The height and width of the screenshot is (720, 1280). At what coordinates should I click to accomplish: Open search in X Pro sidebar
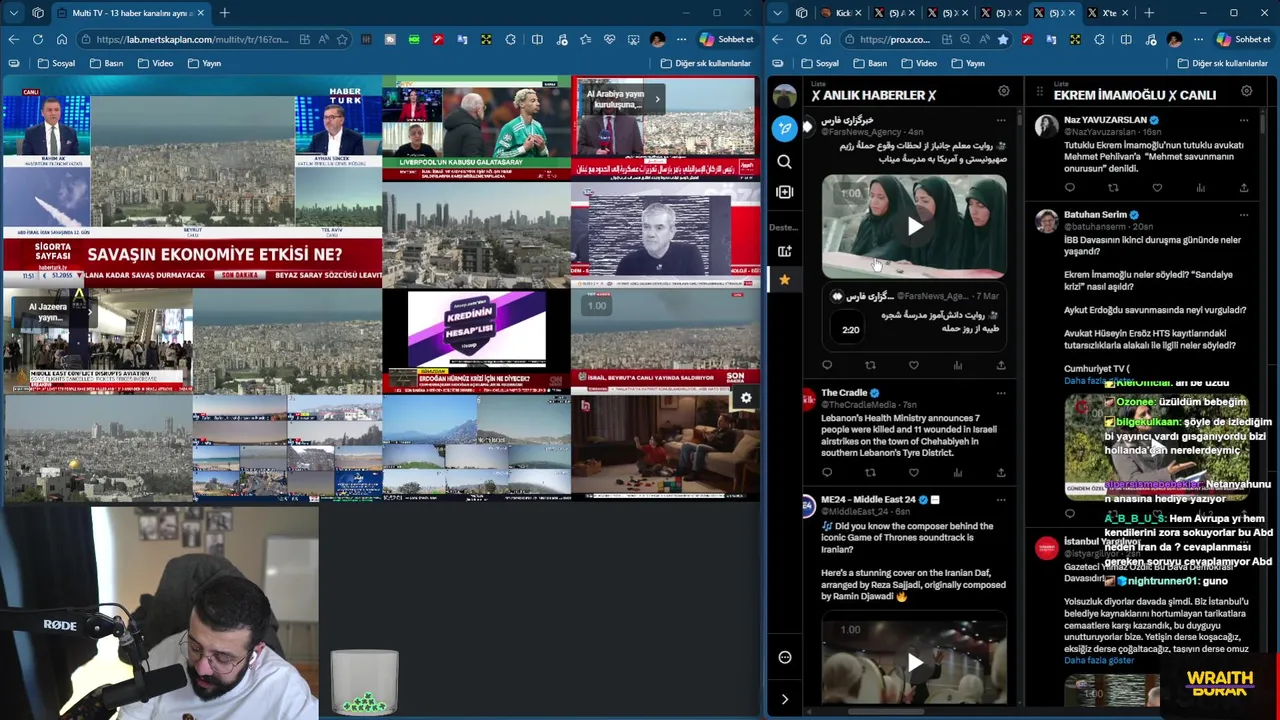(785, 161)
